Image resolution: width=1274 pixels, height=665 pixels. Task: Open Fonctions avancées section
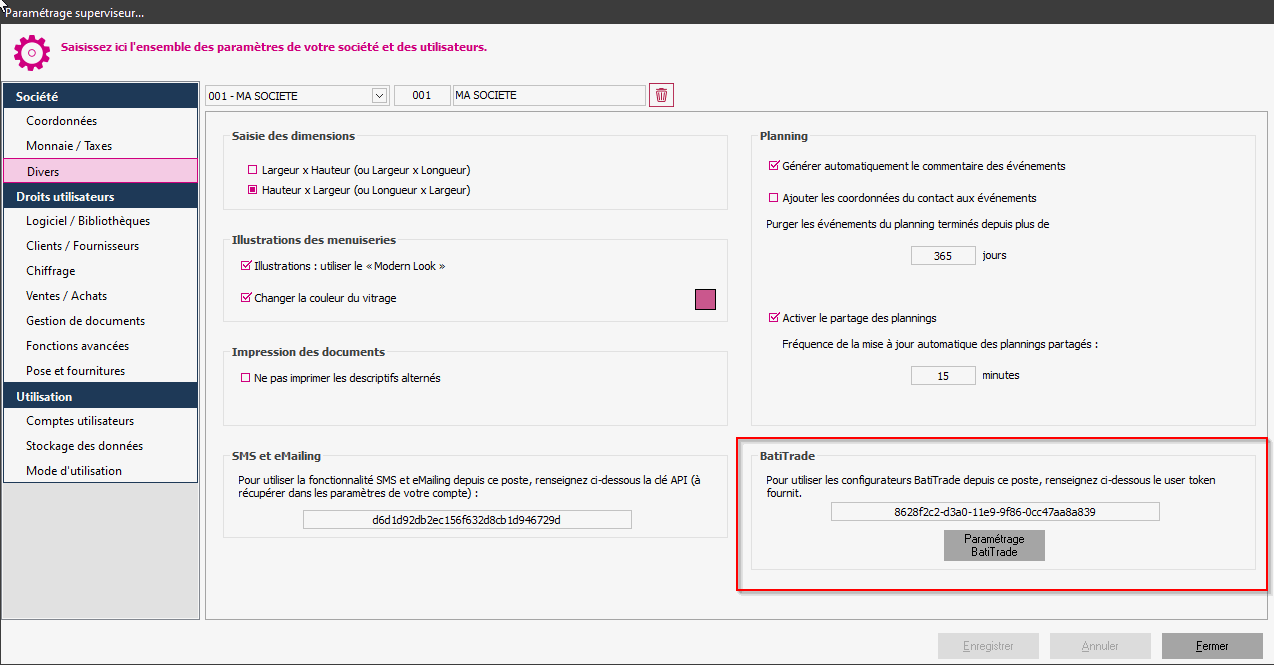pyautogui.click(x=101, y=346)
